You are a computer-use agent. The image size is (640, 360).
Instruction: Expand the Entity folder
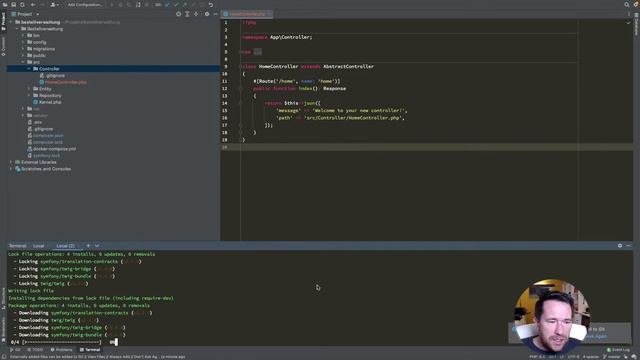pos(29,89)
